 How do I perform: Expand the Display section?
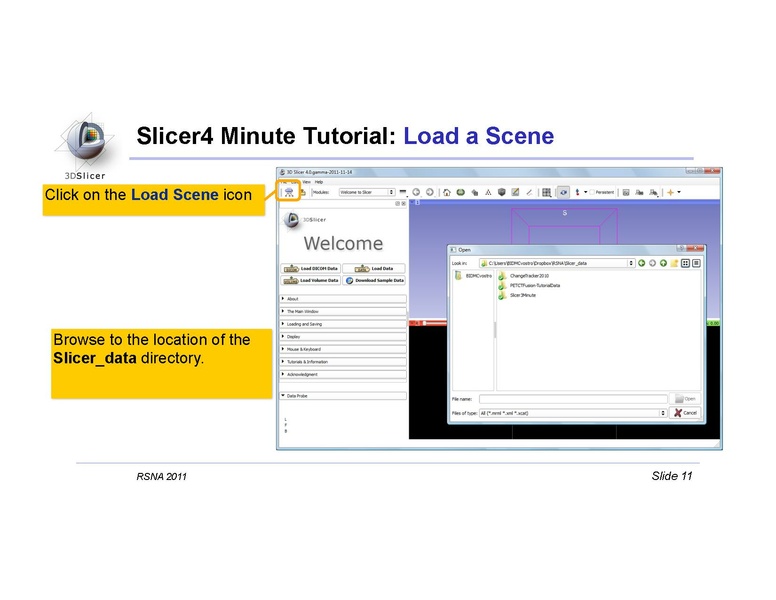(x=343, y=337)
